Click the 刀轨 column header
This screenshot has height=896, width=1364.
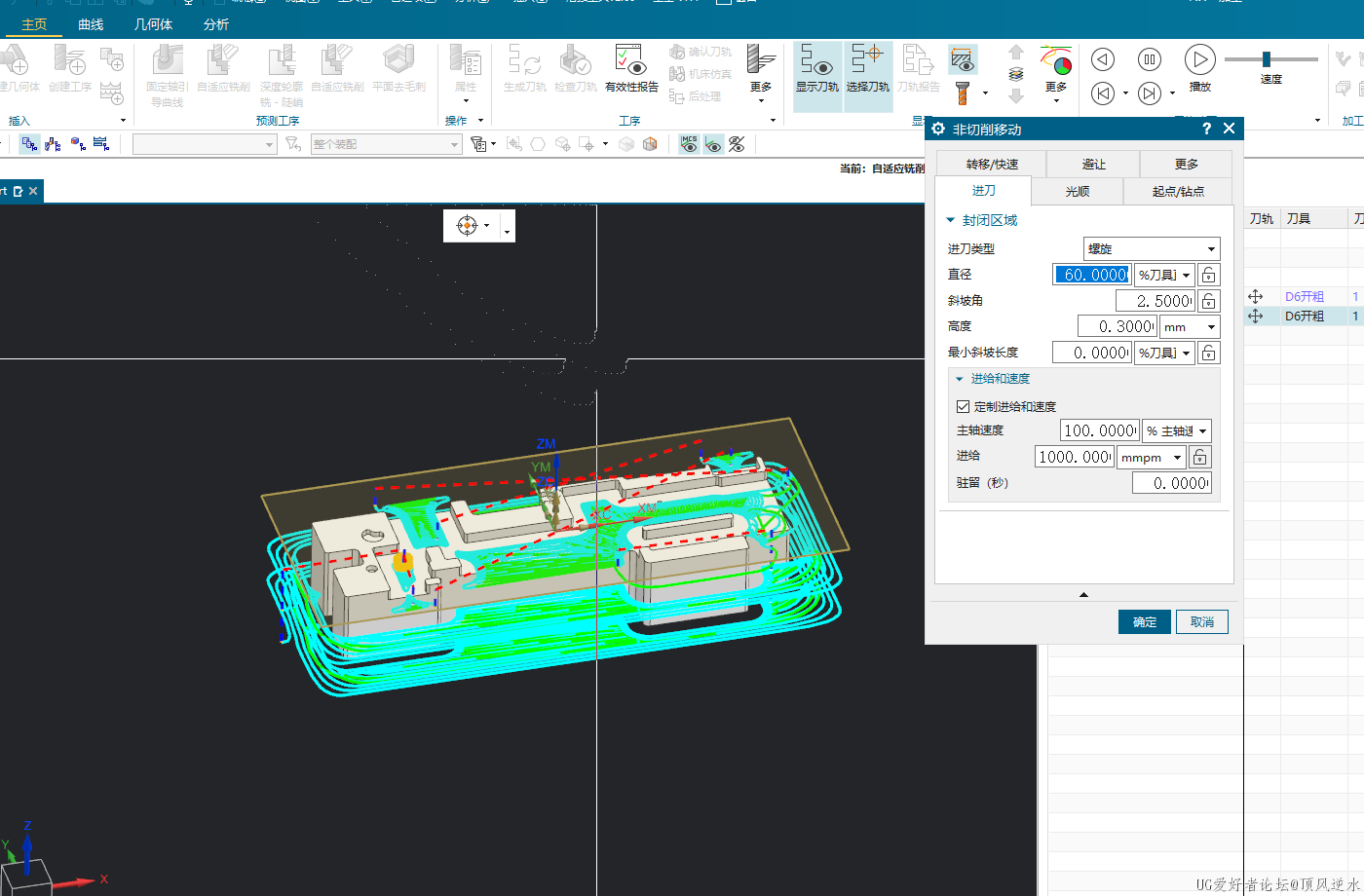click(1261, 218)
